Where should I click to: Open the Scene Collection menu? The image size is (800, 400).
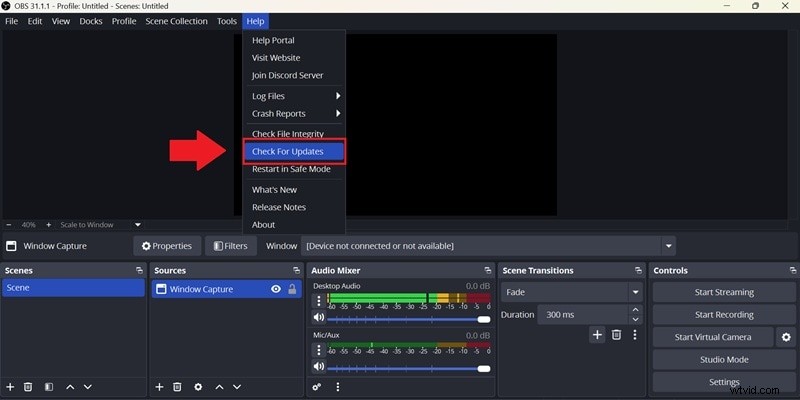tap(176, 21)
